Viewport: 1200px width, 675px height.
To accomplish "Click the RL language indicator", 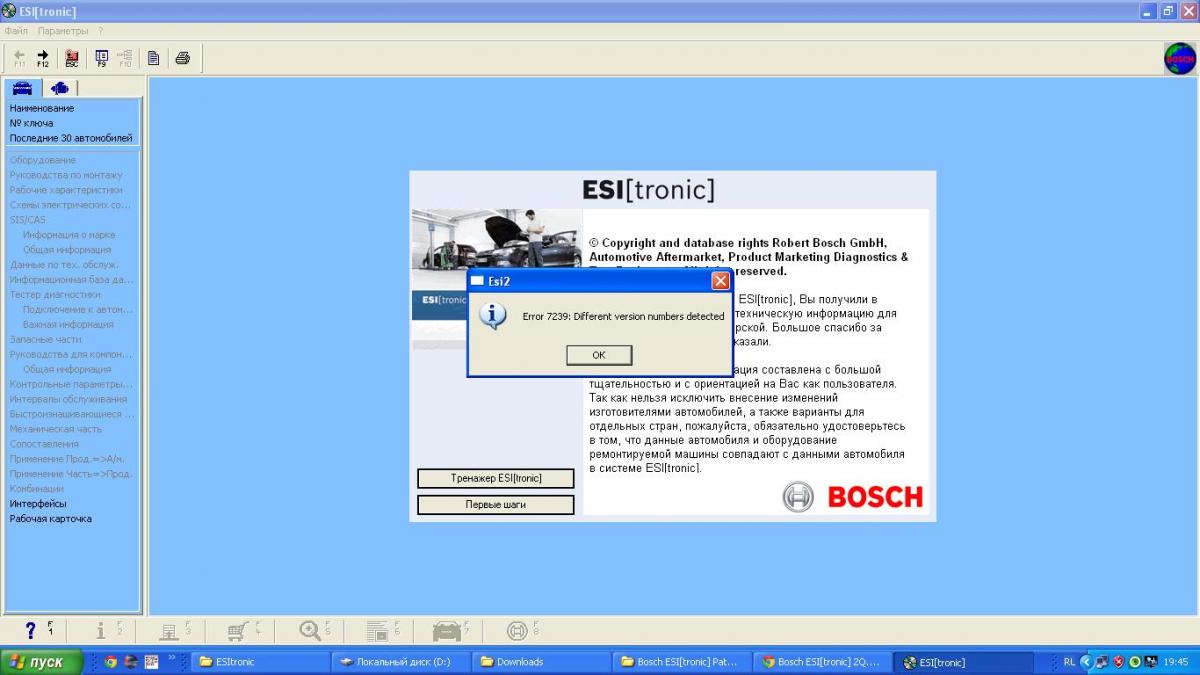I will coord(1069,662).
